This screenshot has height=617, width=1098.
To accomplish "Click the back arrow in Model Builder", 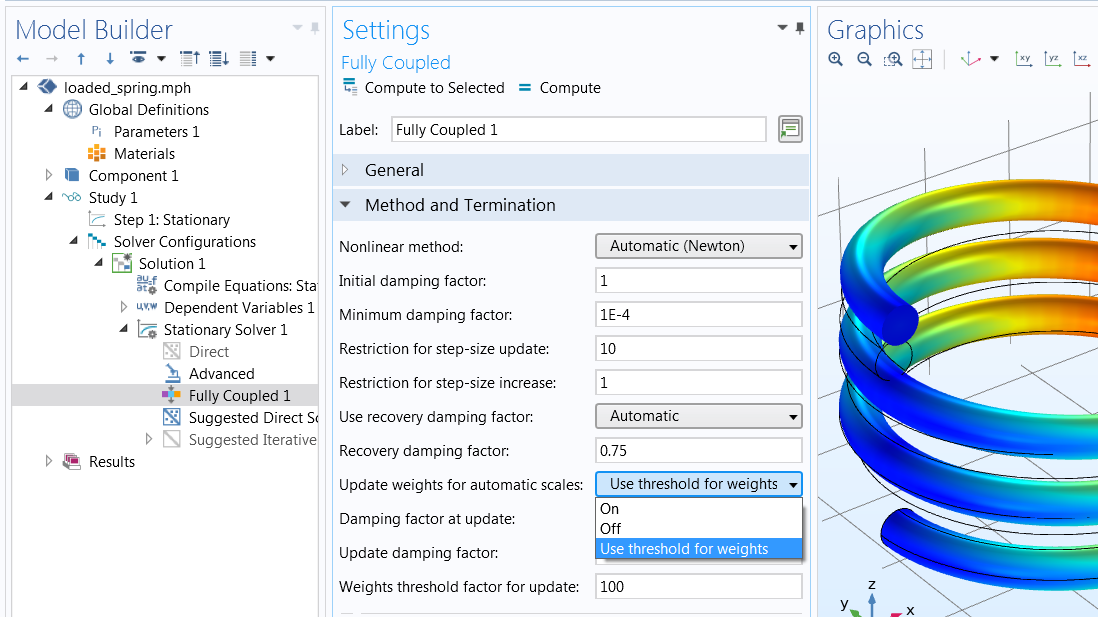I will 24,59.
